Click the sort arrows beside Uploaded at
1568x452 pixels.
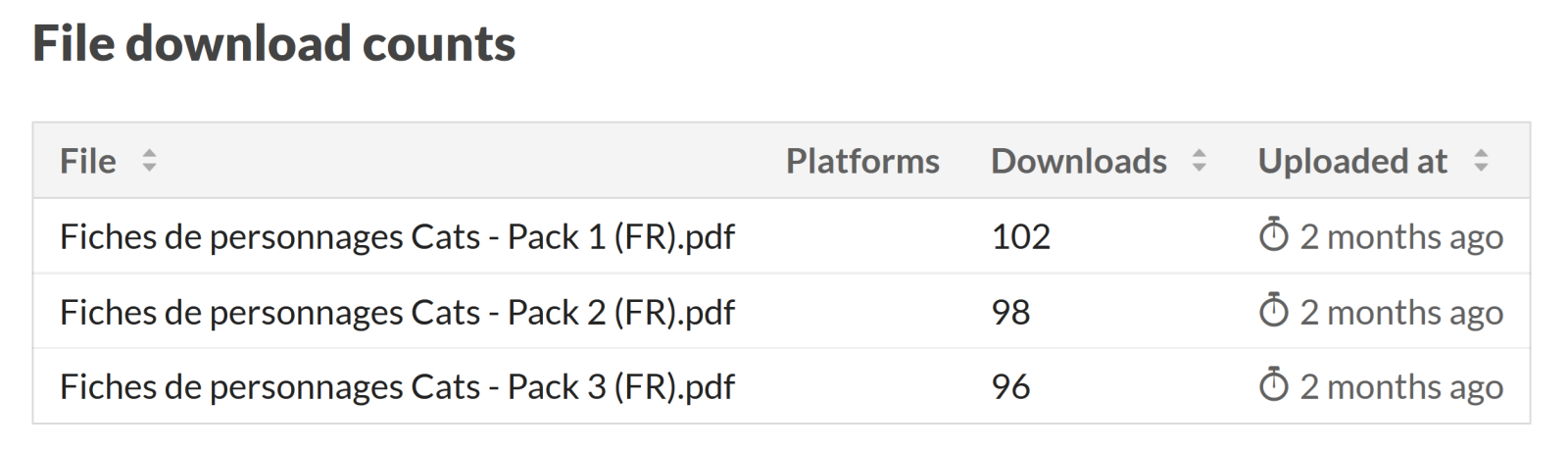tap(1481, 161)
